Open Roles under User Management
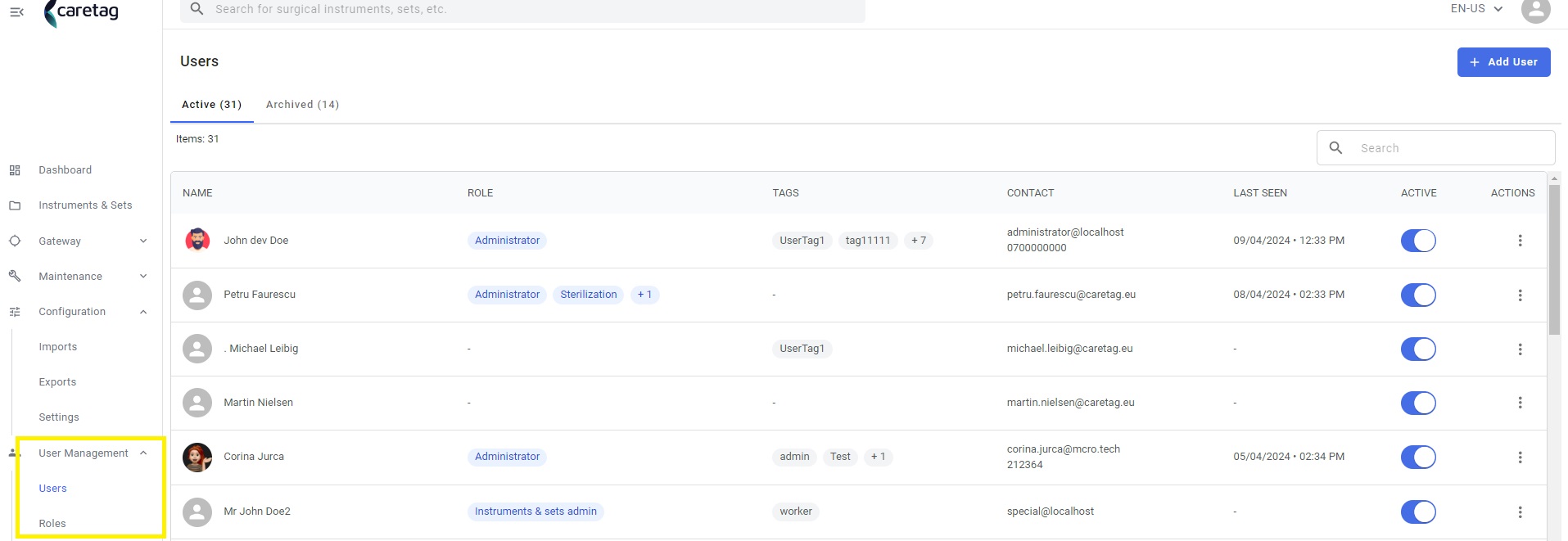1568x541 pixels. 52,524
